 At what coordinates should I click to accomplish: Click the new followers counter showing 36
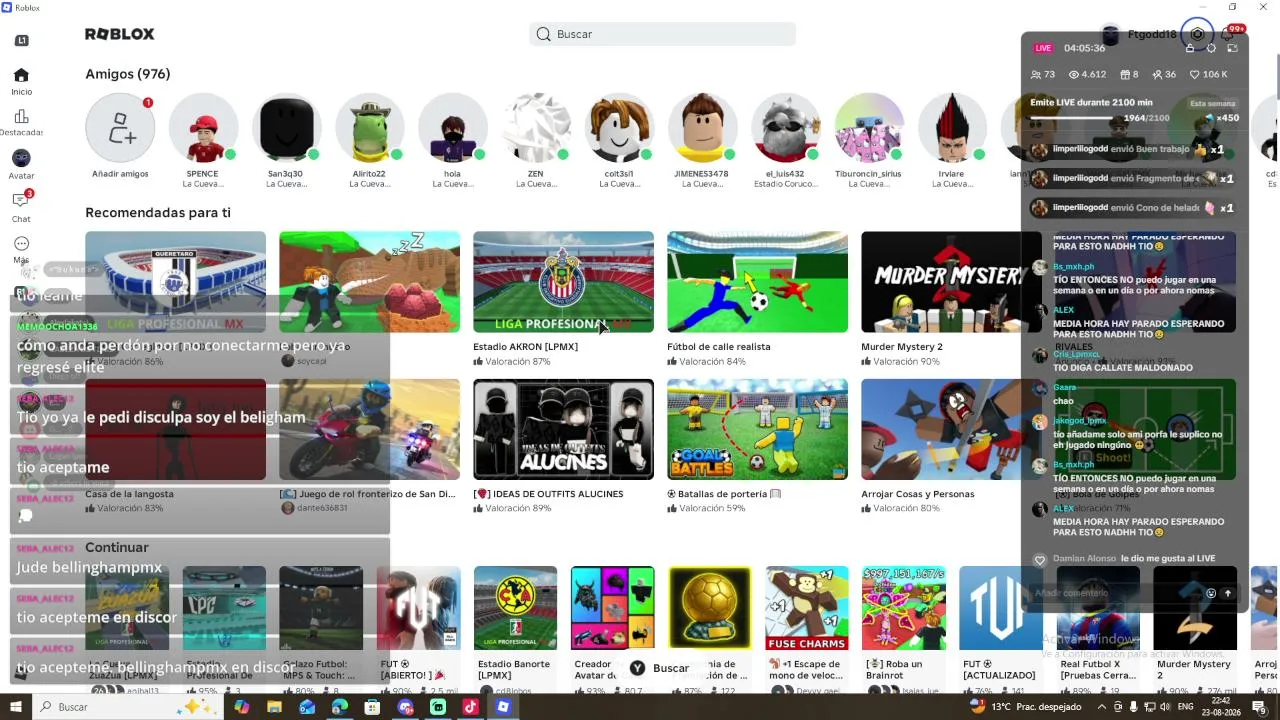click(x=1164, y=74)
